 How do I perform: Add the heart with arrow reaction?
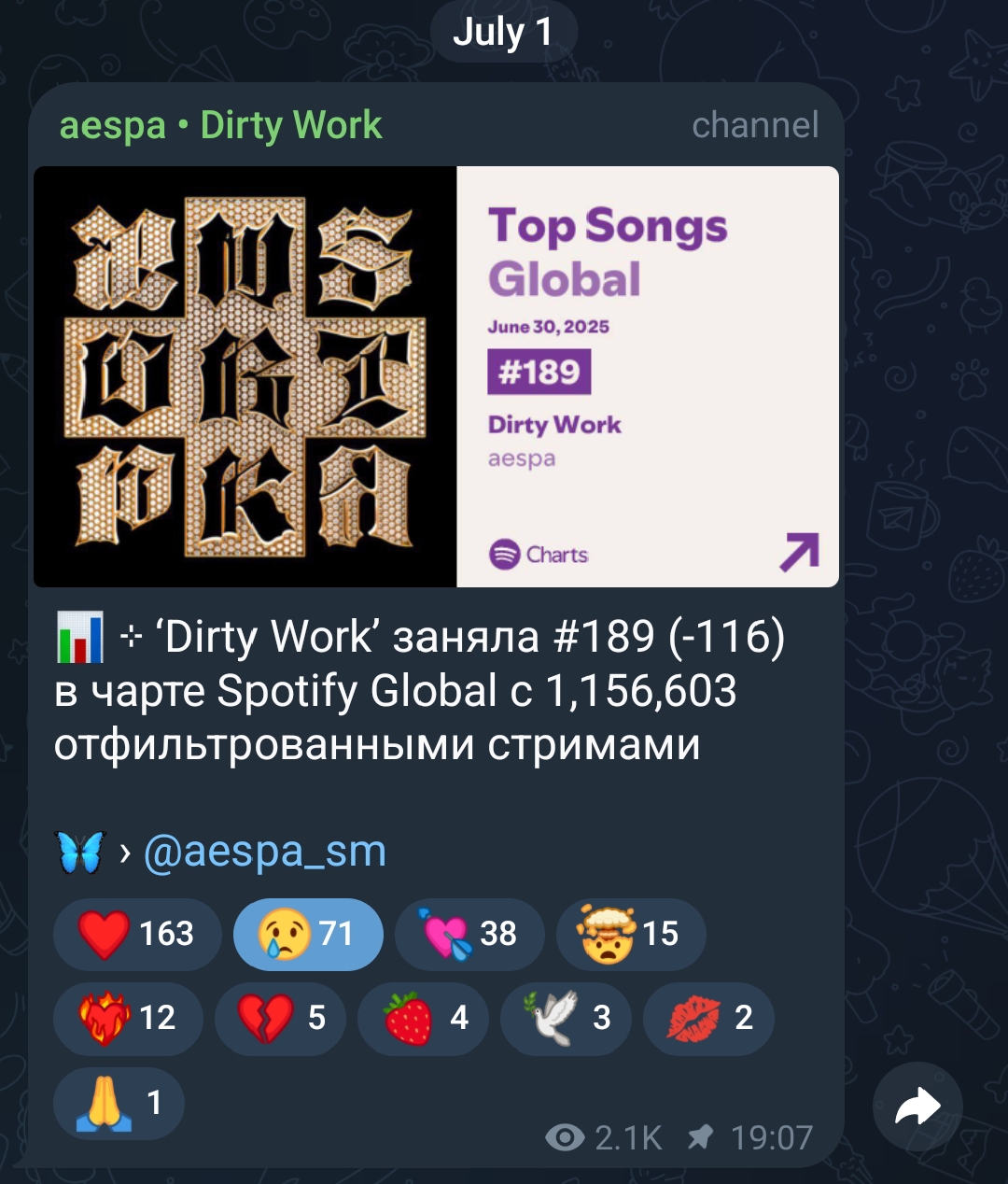pos(469,934)
